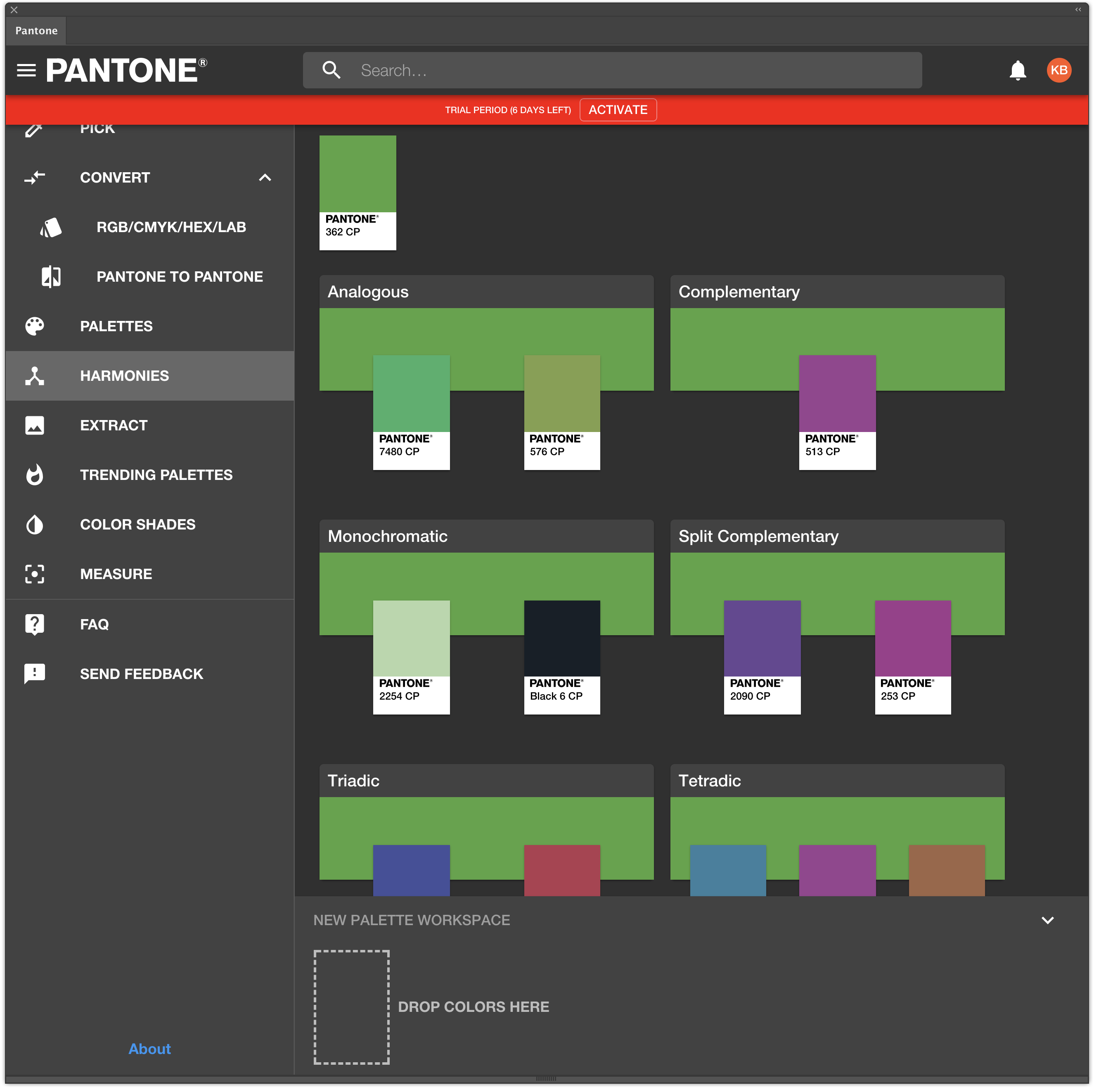The image size is (1094, 1092).
Task: Click the Convert arrows icon
Action: 35,178
